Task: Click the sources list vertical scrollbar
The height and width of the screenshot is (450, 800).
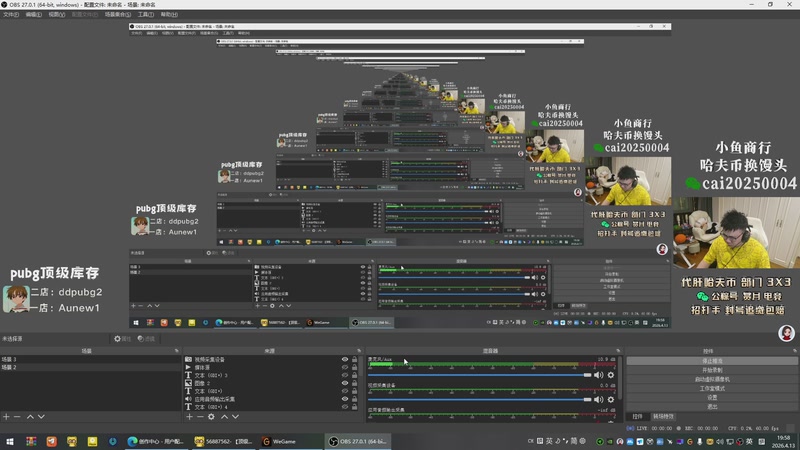Action: pos(361,367)
